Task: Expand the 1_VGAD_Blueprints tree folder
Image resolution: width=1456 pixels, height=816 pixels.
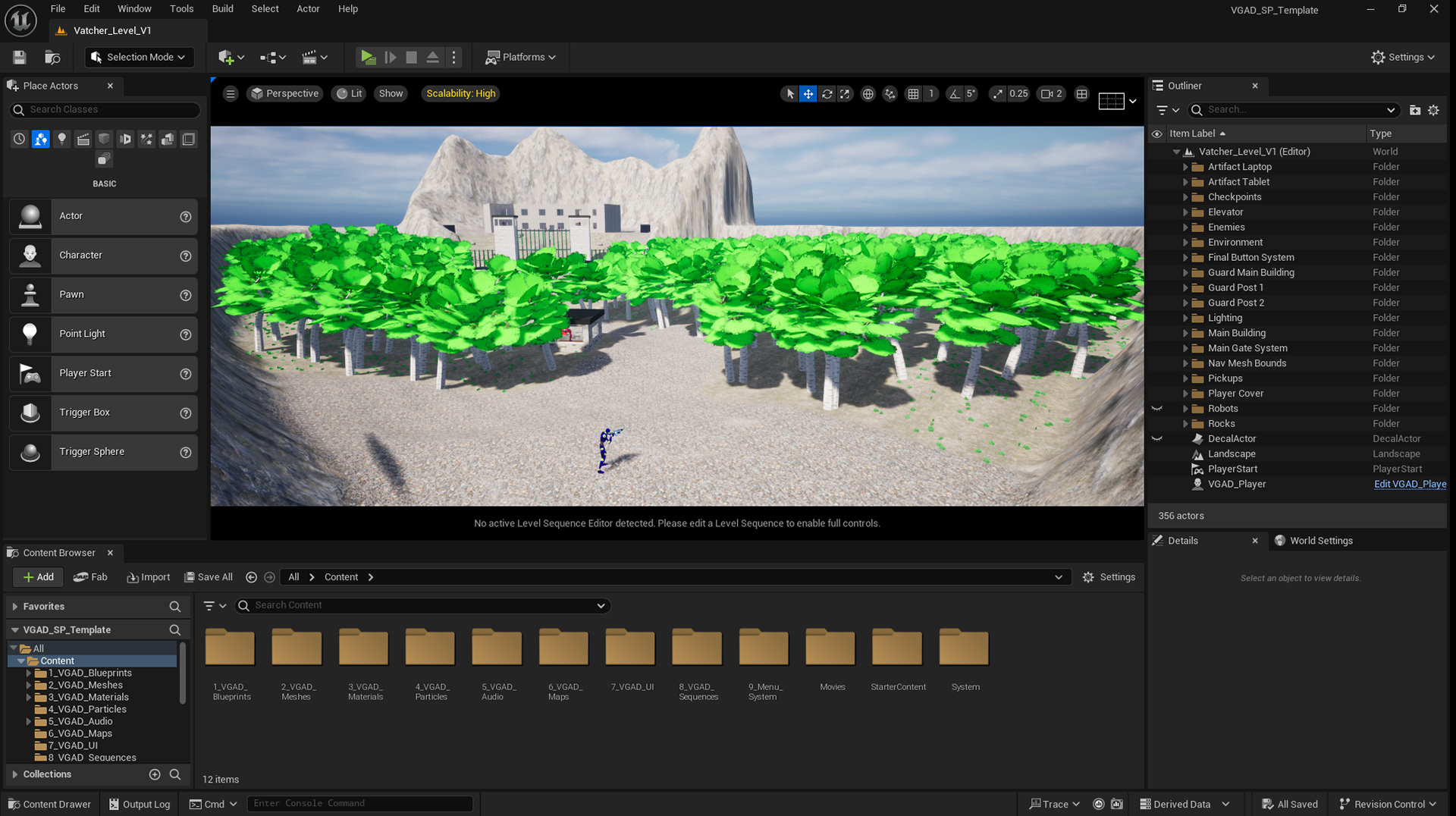Action: [x=29, y=673]
